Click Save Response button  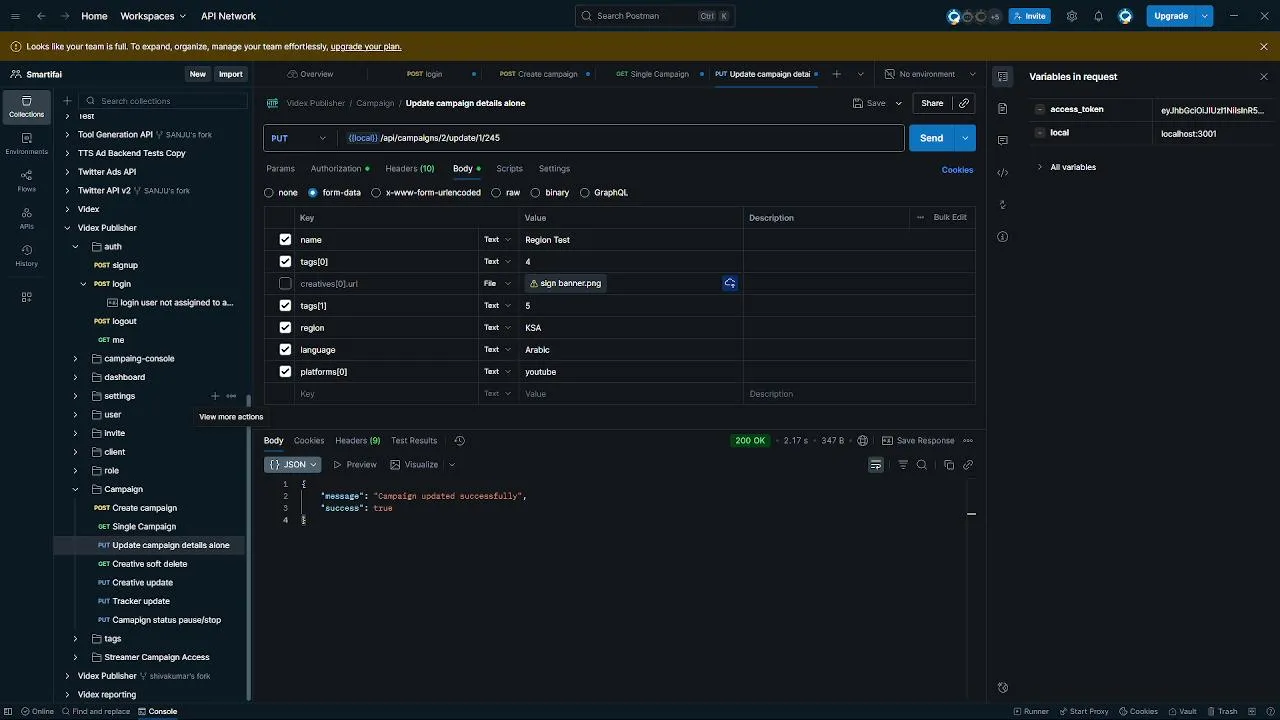(x=918, y=441)
